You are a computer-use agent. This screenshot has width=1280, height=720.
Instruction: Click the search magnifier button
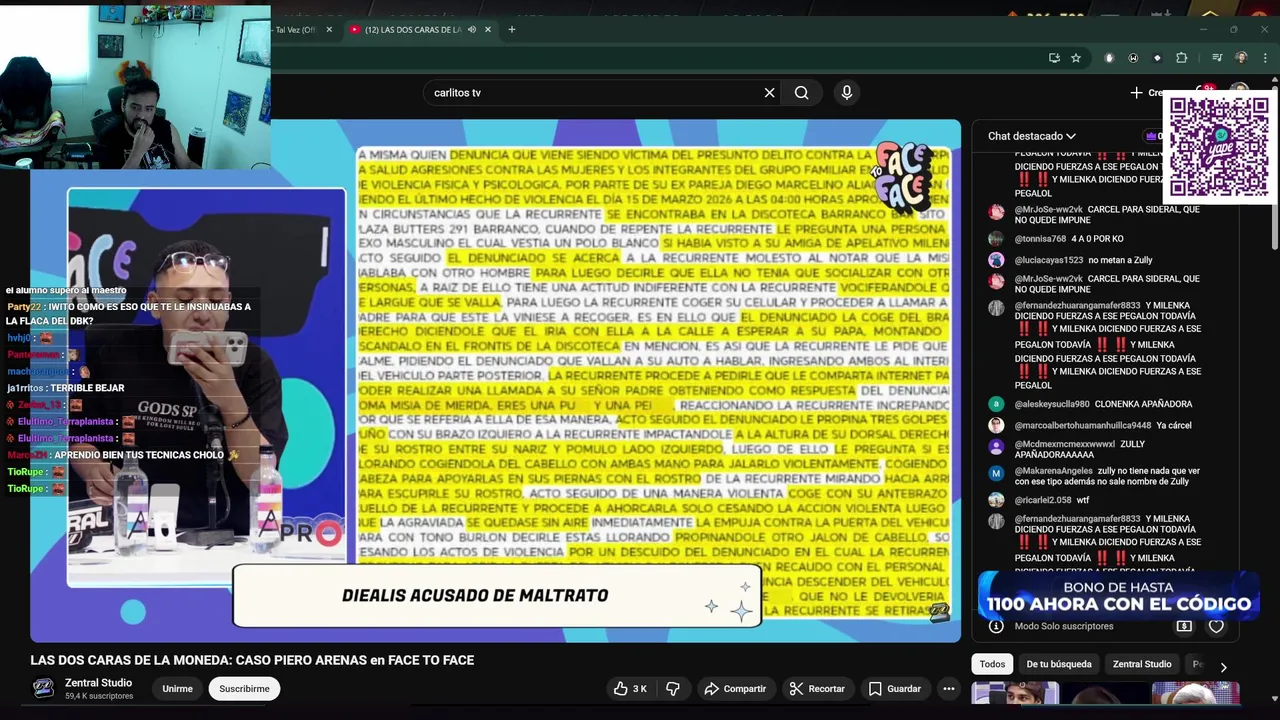point(801,93)
